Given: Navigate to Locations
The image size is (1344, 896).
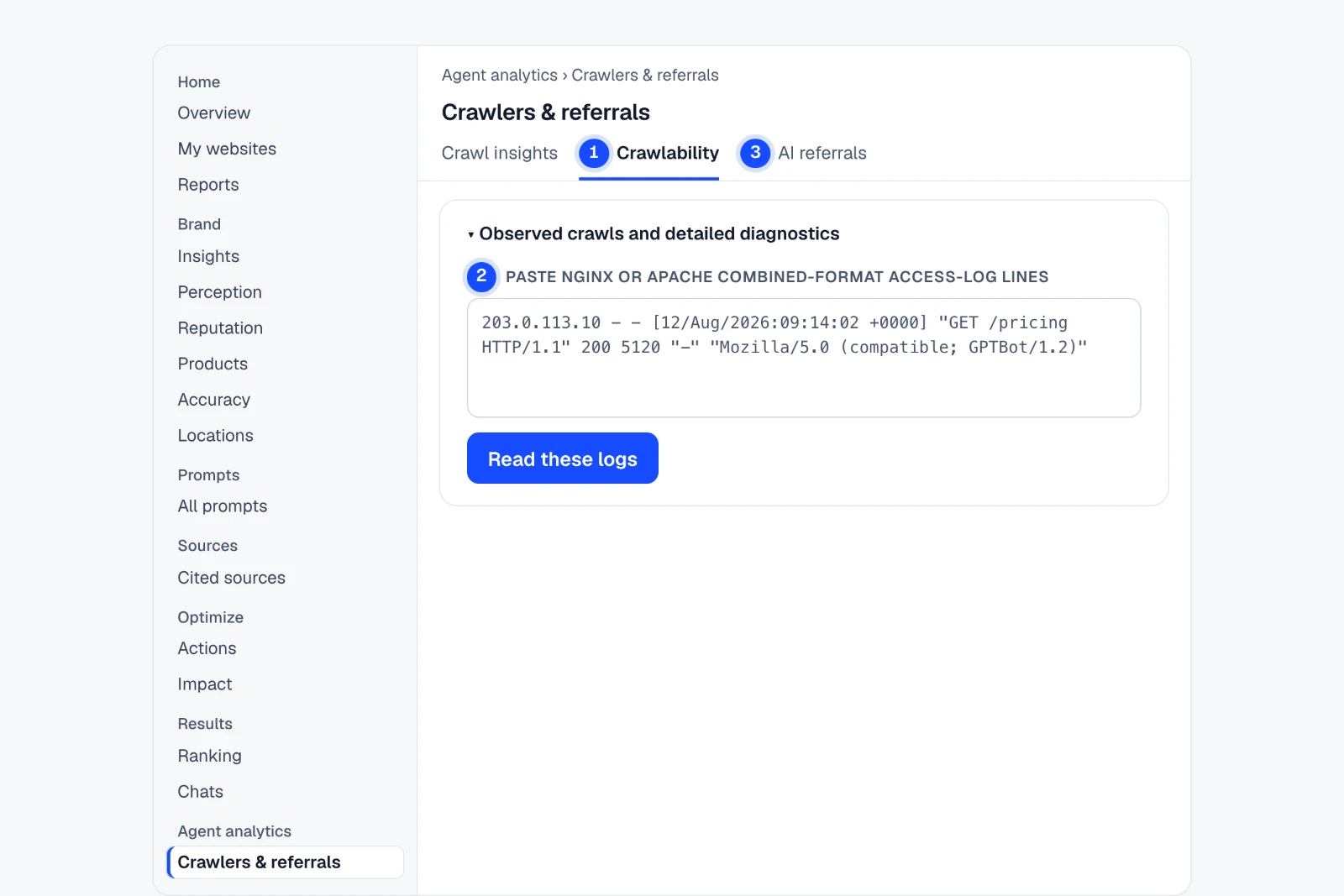Looking at the screenshot, I should [216, 436].
